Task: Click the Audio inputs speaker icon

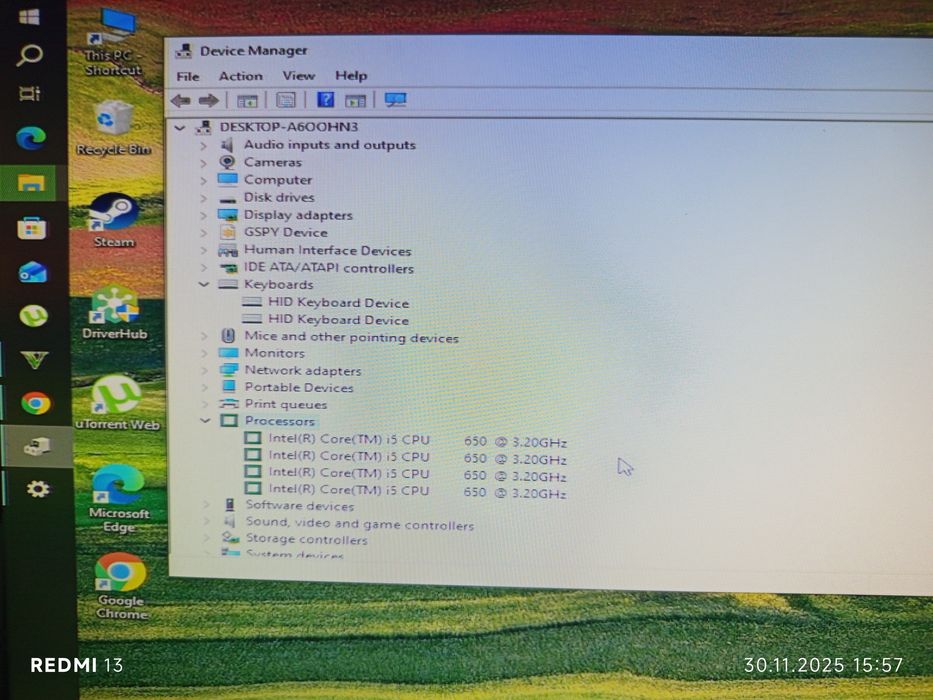Action: 227,145
